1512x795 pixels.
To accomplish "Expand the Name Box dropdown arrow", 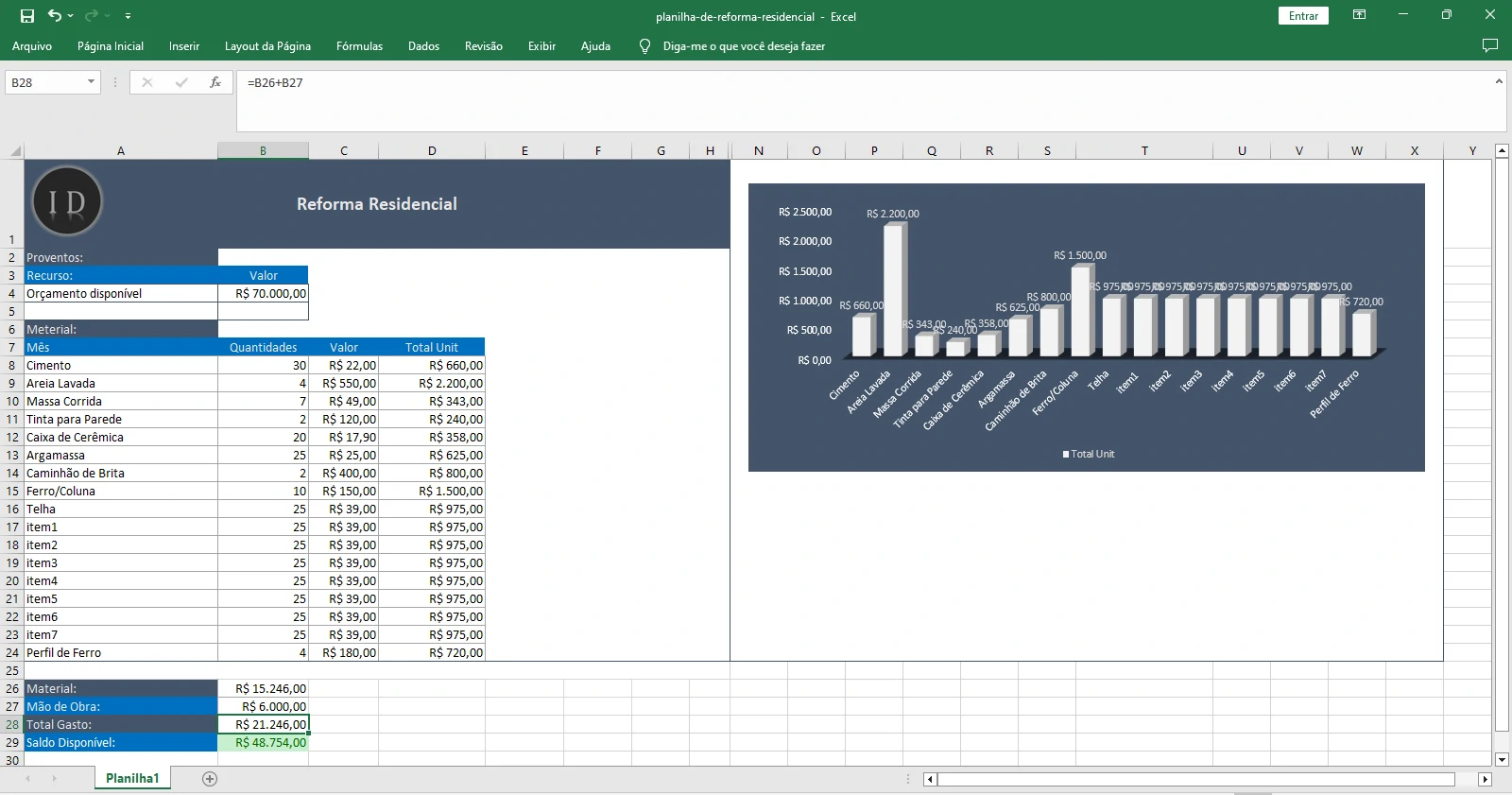I will 91,82.
